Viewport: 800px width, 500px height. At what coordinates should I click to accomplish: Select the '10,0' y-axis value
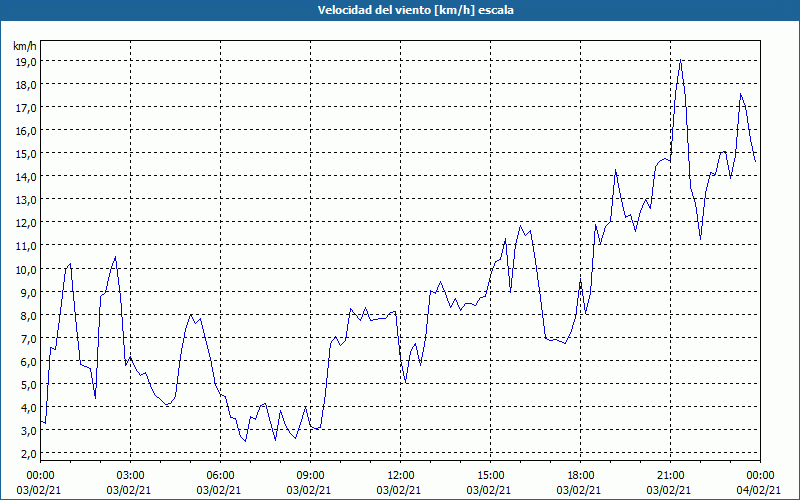point(26,269)
